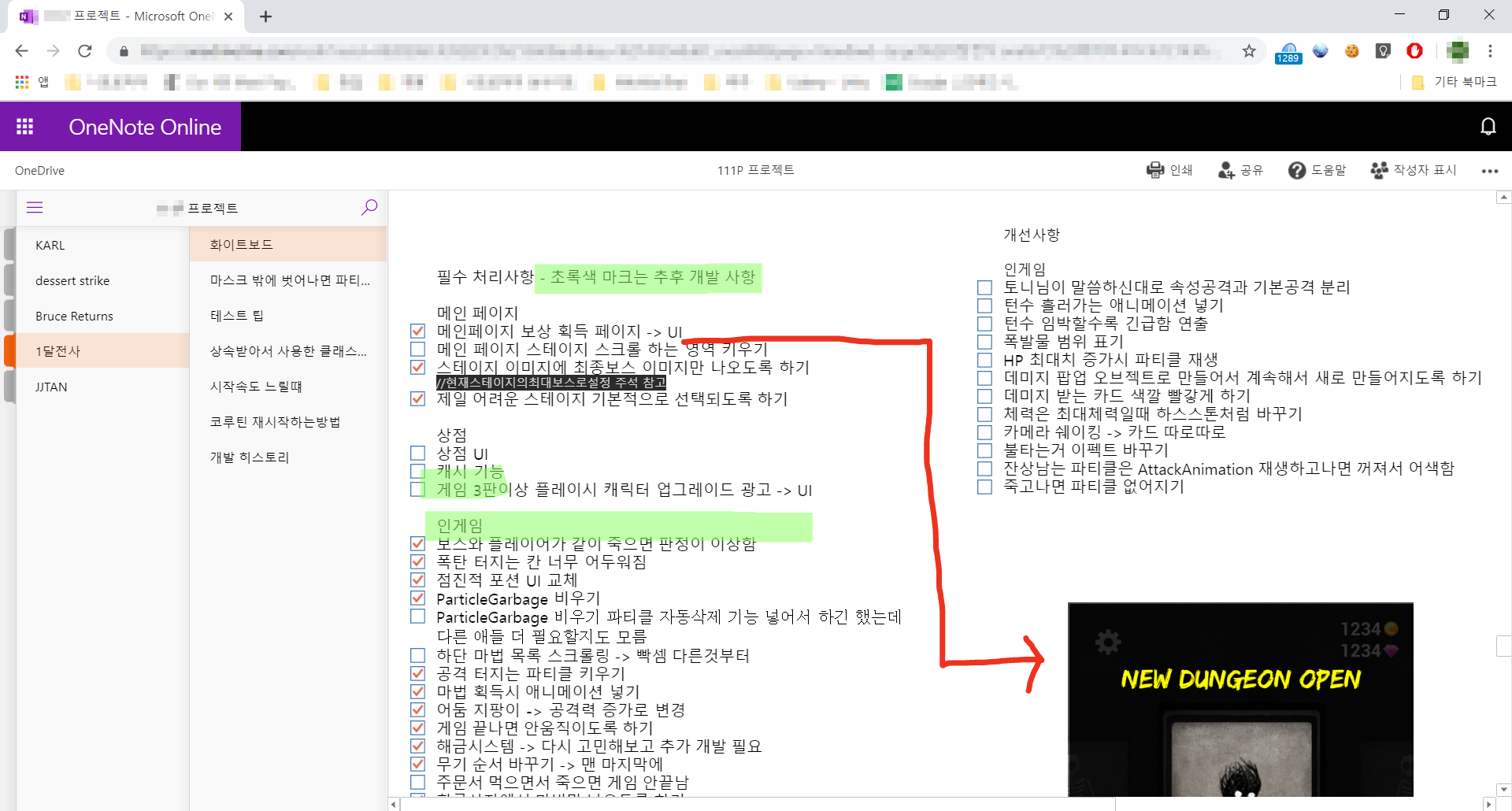
Task: Open the 화이트보드 page
Action: pyautogui.click(x=288, y=245)
